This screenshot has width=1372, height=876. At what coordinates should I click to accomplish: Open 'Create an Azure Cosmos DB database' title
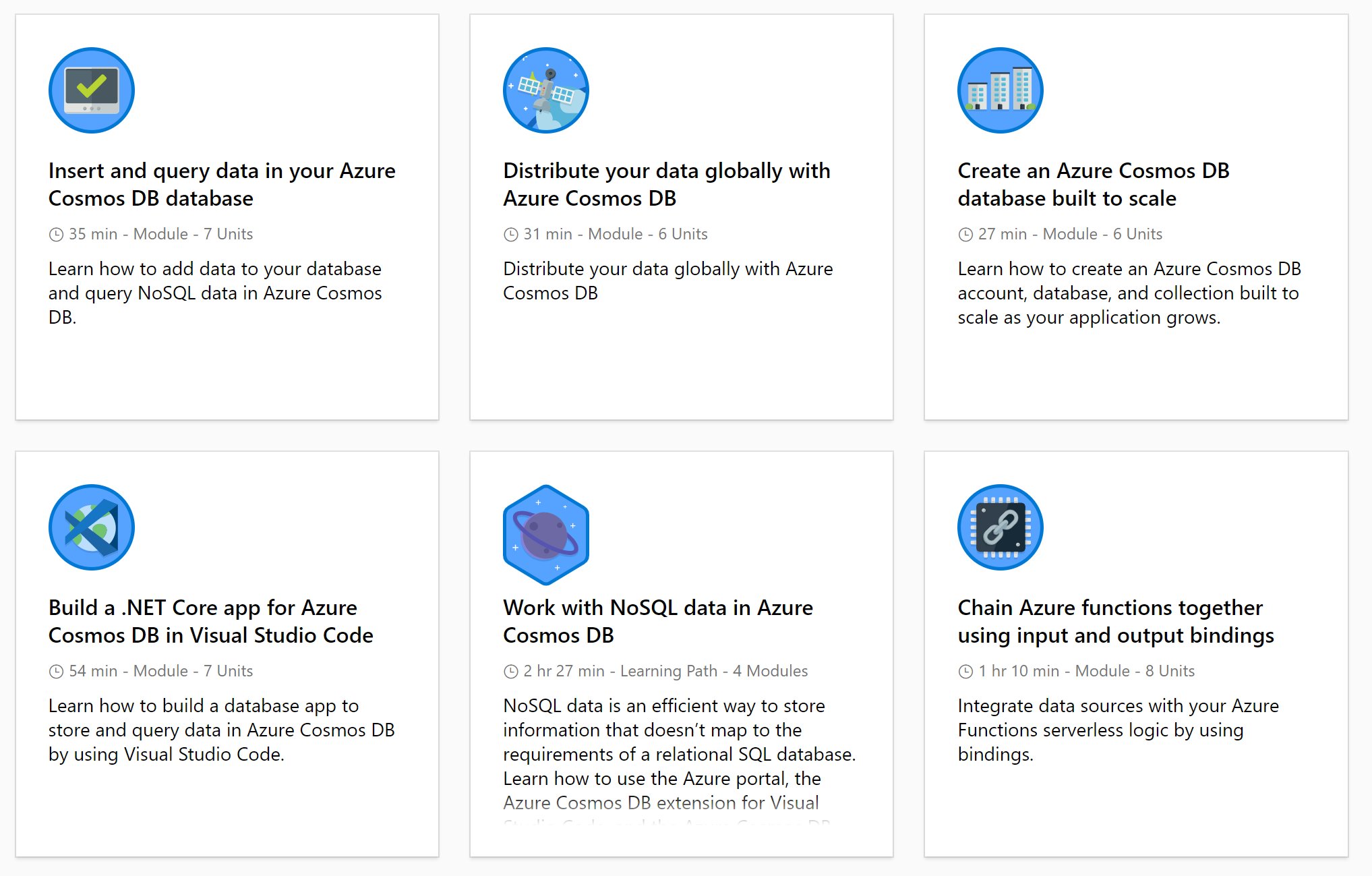tap(1093, 184)
